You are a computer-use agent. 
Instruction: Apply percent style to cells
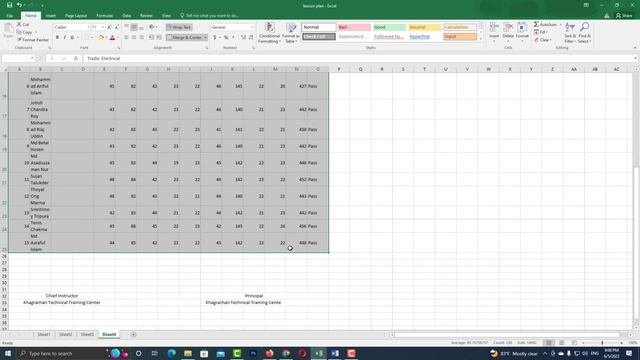click(x=226, y=37)
